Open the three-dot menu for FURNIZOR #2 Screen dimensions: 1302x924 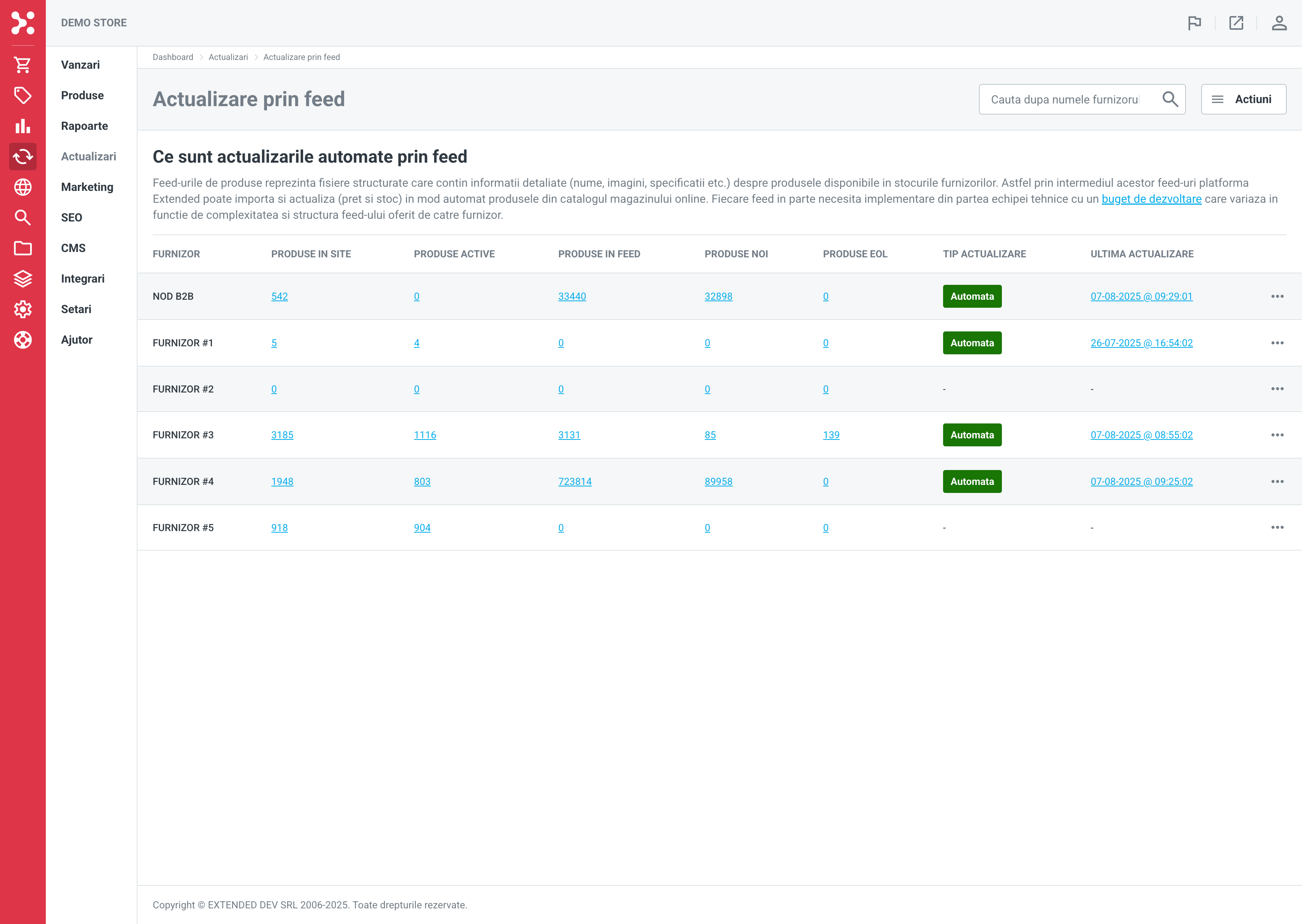[x=1278, y=389]
